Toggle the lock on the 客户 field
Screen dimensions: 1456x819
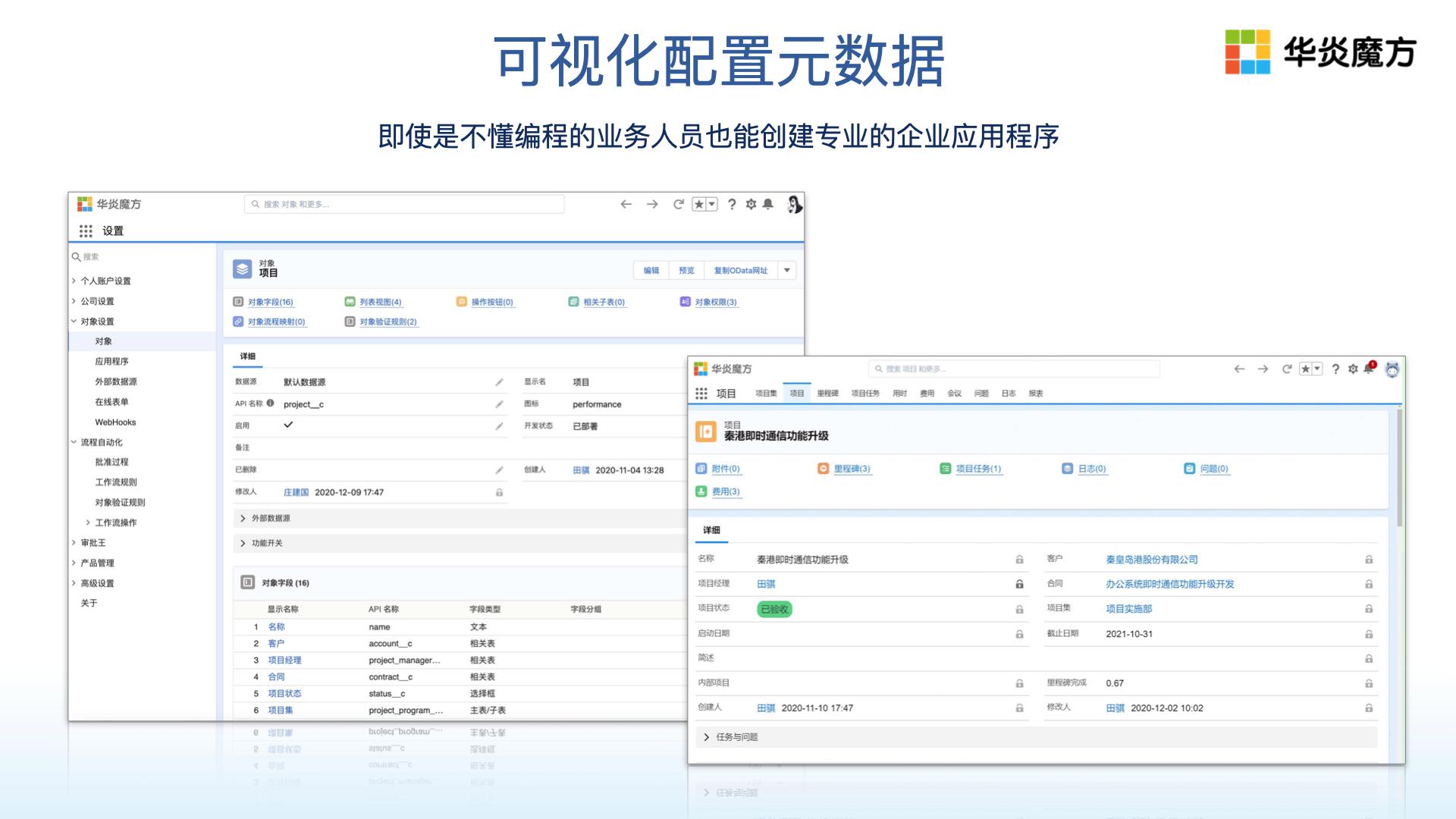(x=1368, y=560)
